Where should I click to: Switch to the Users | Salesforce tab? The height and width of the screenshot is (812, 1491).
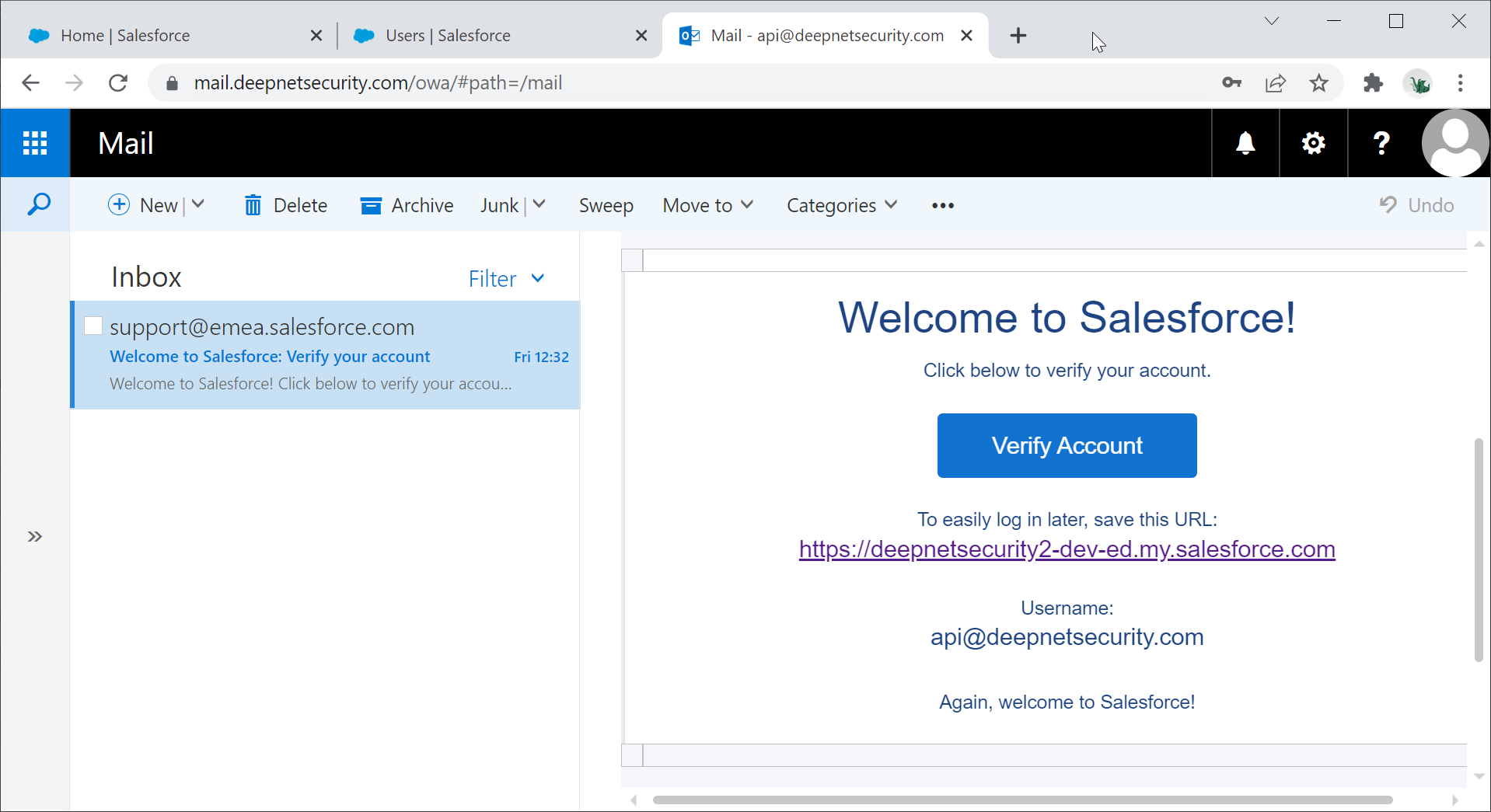point(448,36)
